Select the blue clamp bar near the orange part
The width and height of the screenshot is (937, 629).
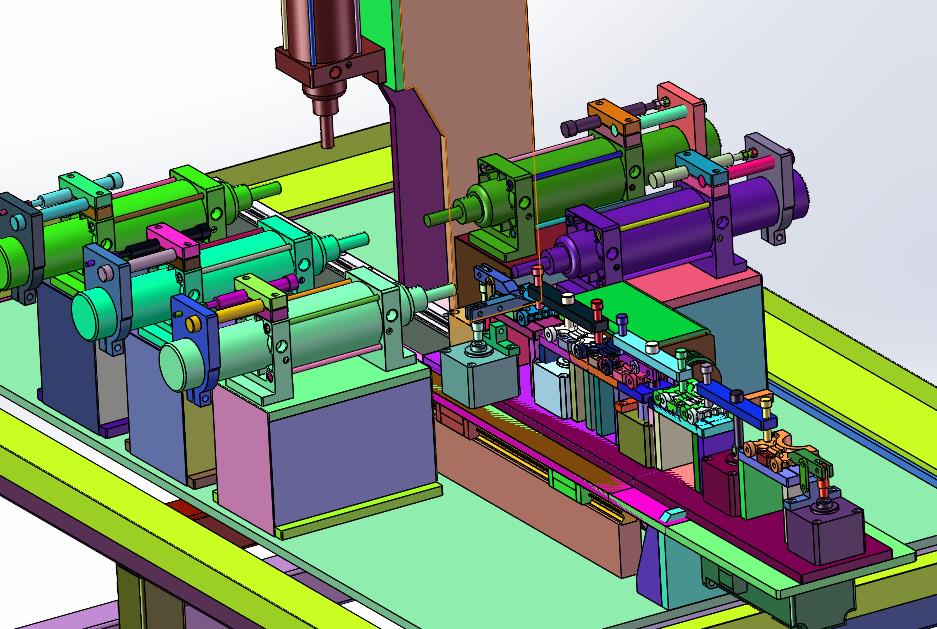736,405
